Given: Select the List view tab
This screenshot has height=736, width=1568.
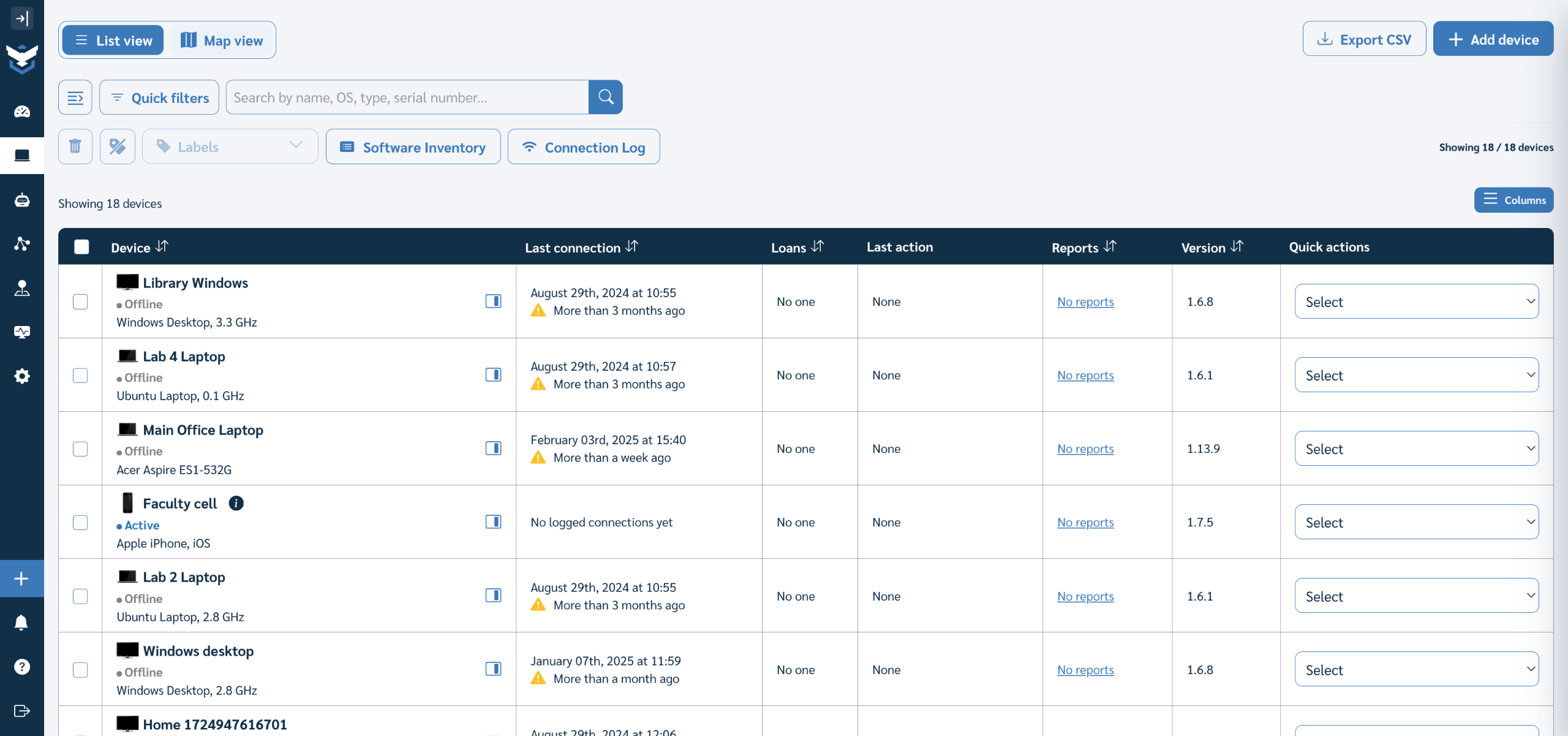Looking at the screenshot, I should pyautogui.click(x=113, y=40).
